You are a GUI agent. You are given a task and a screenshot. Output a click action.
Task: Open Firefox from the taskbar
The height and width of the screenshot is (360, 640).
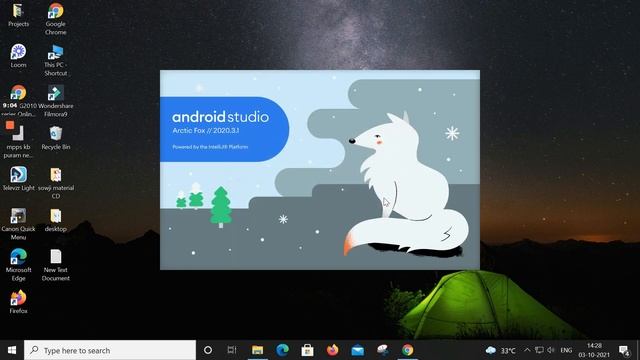tap(332, 350)
